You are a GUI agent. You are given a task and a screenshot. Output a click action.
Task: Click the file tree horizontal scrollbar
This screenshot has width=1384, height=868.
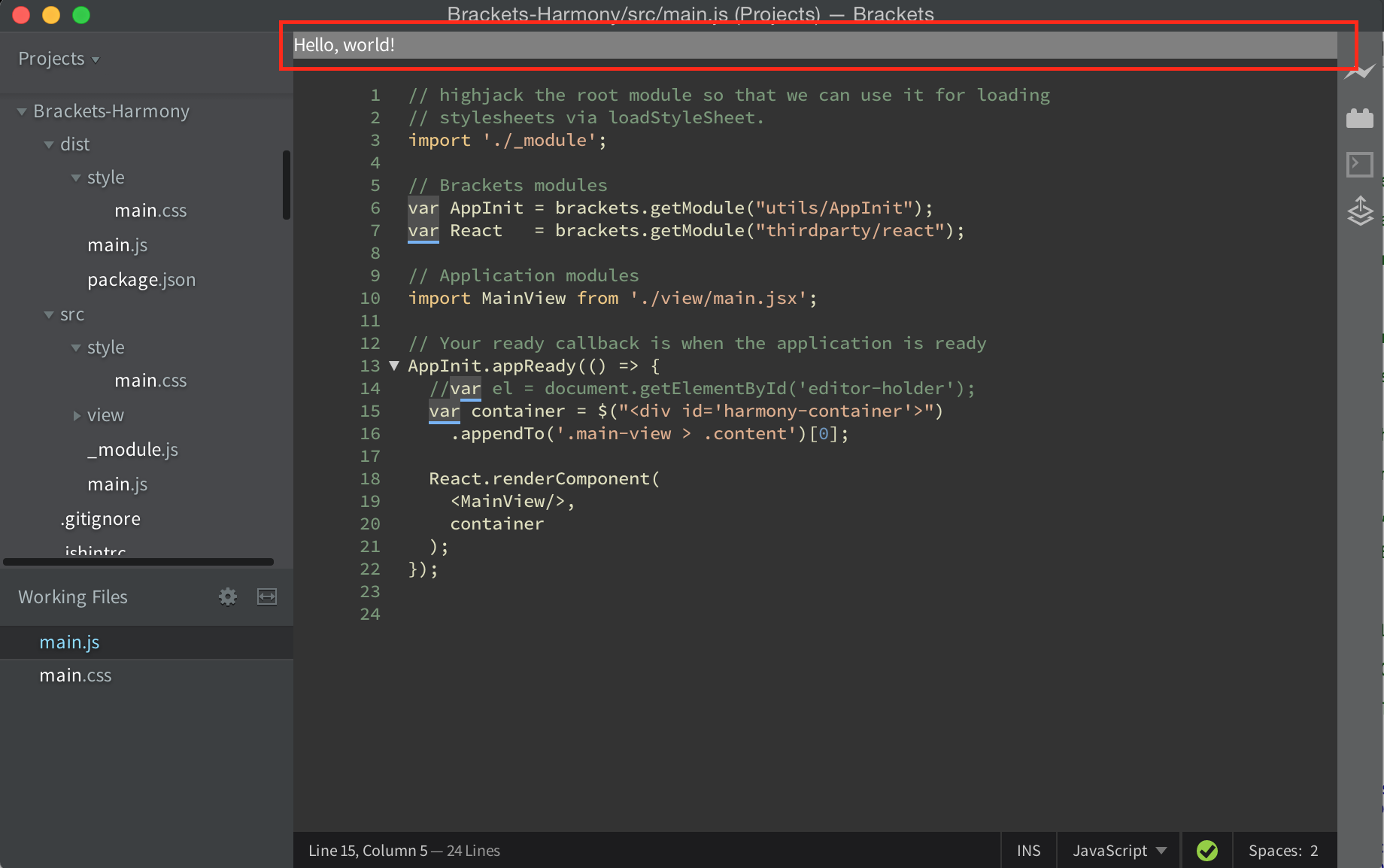(138, 562)
